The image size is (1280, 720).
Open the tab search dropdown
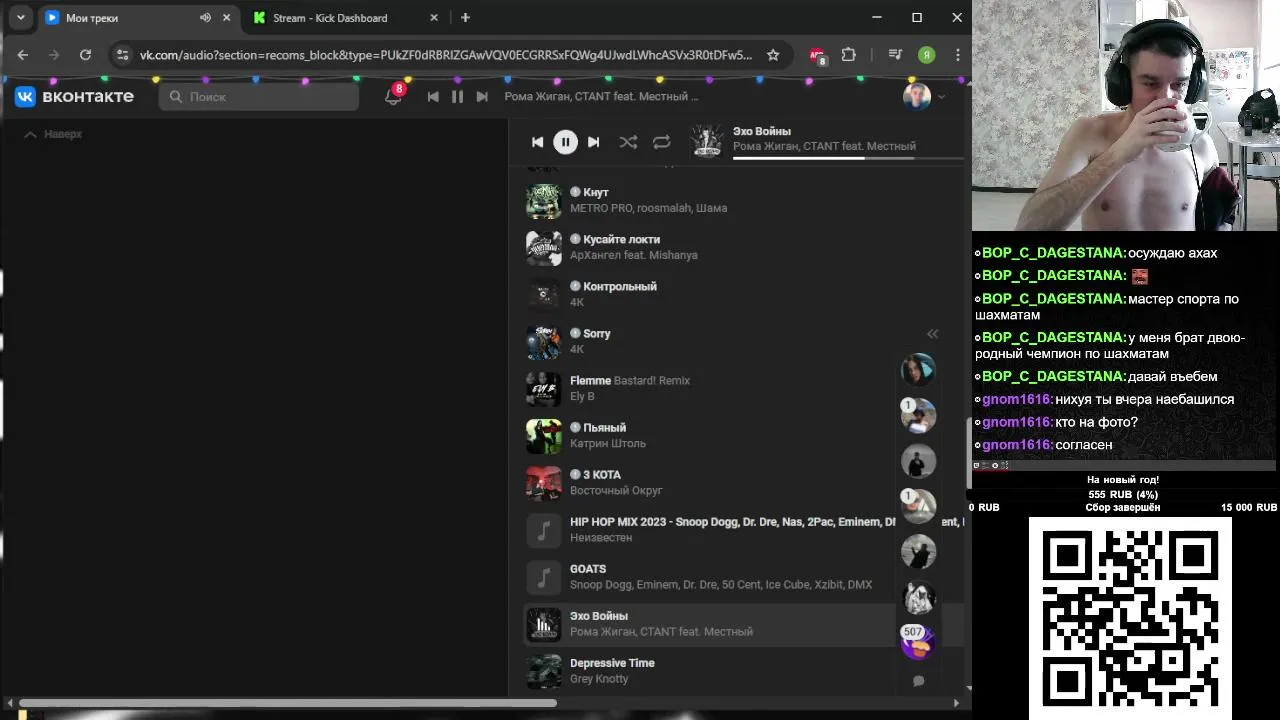[20, 18]
